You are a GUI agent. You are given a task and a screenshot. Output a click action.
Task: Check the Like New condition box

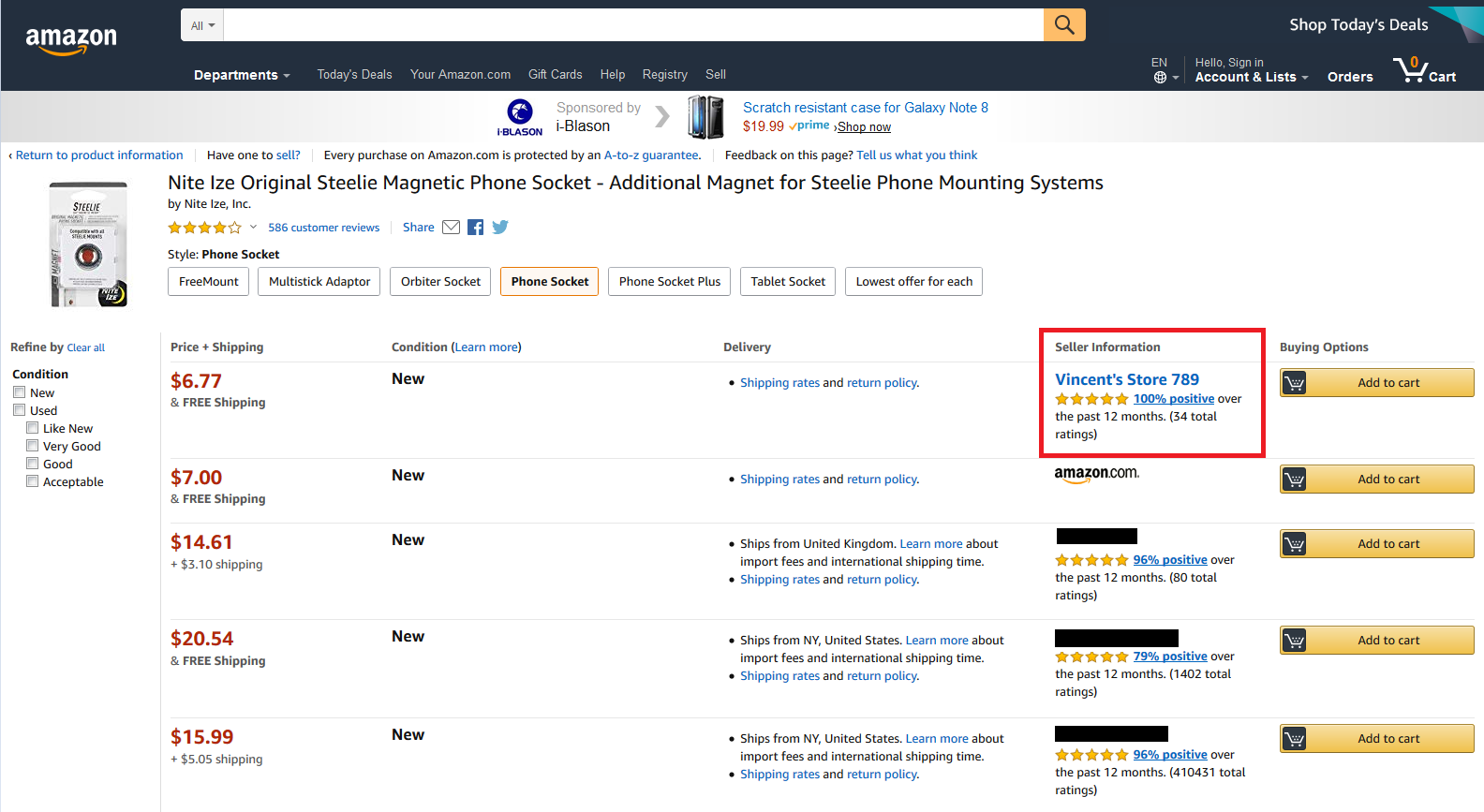point(33,428)
